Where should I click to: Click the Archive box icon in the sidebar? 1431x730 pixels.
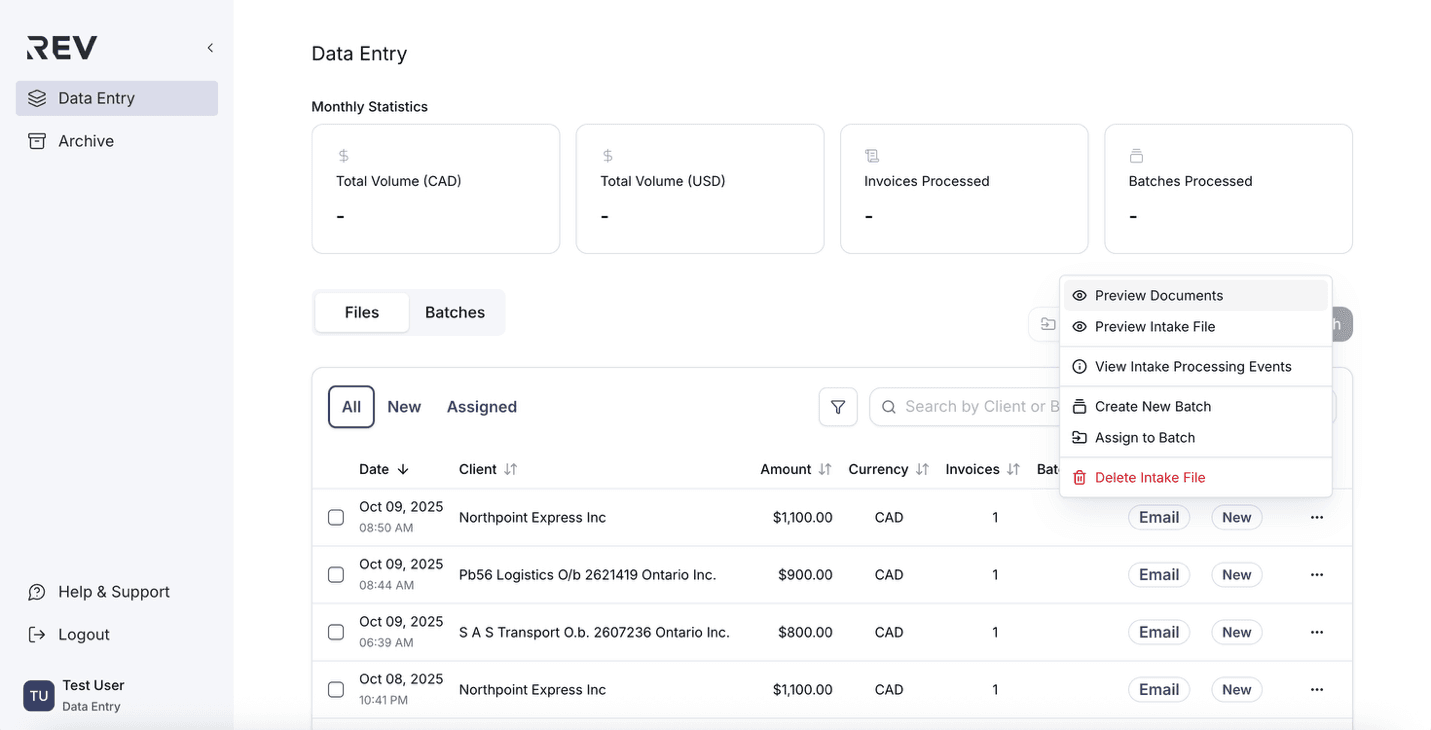pos(37,140)
